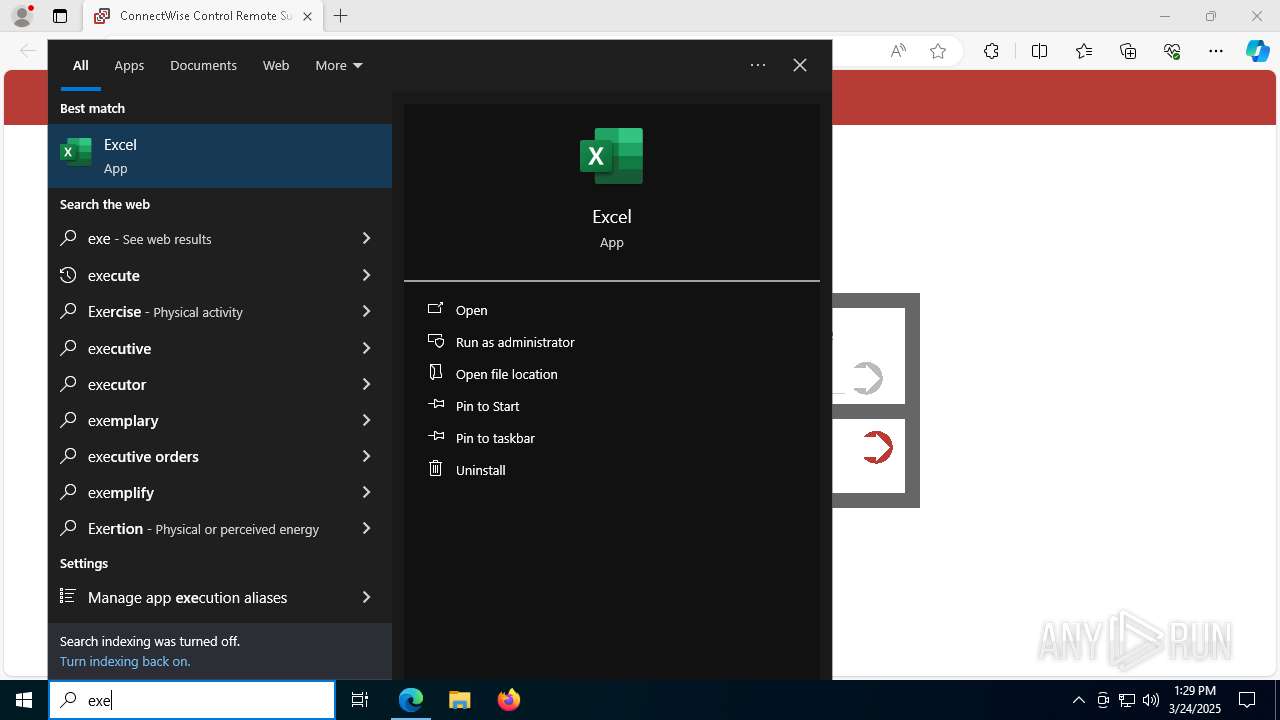
Task: Click the large Excel icon in preview pane
Action: pyautogui.click(x=611, y=156)
